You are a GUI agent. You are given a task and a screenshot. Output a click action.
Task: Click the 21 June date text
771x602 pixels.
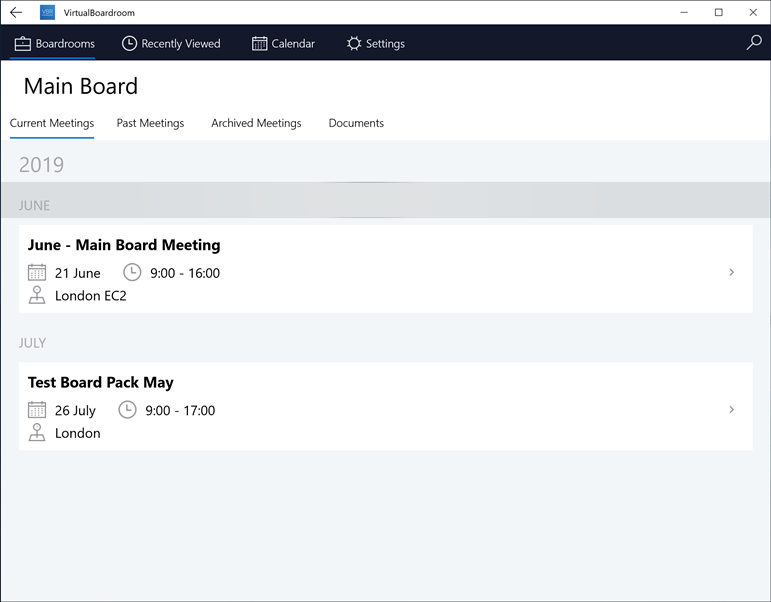tap(78, 273)
